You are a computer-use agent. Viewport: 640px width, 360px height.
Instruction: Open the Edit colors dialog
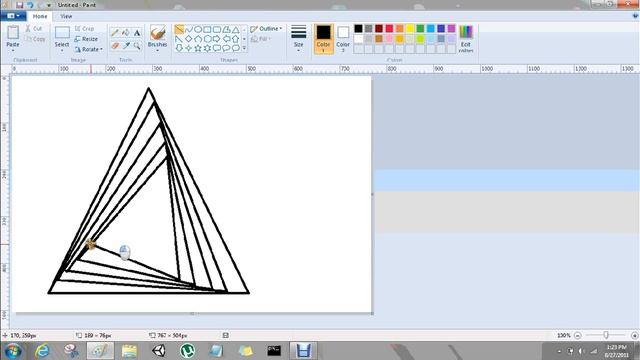466,38
